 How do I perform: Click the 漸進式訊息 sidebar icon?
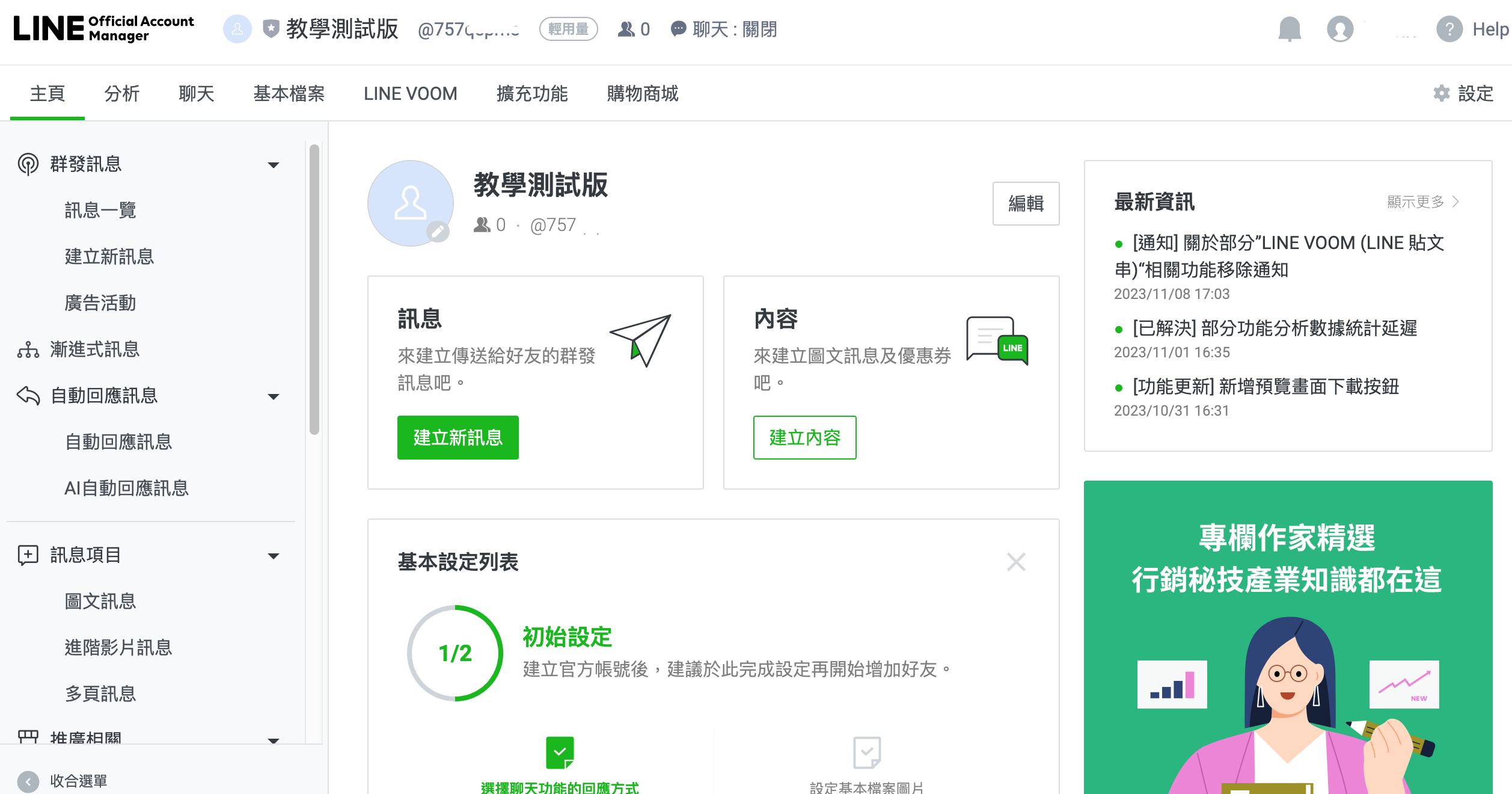(x=28, y=349)
